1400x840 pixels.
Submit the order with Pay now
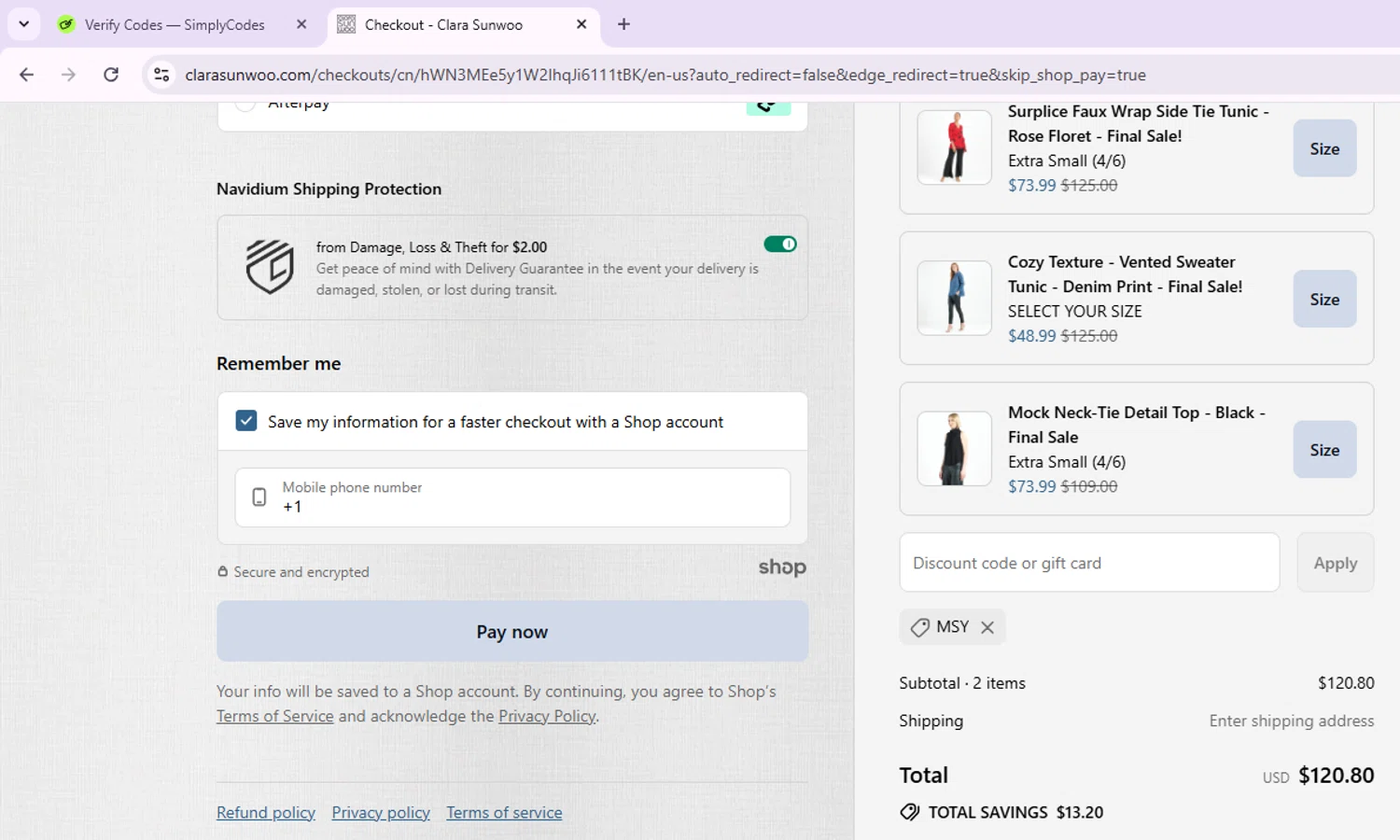(x=512, y=632)
